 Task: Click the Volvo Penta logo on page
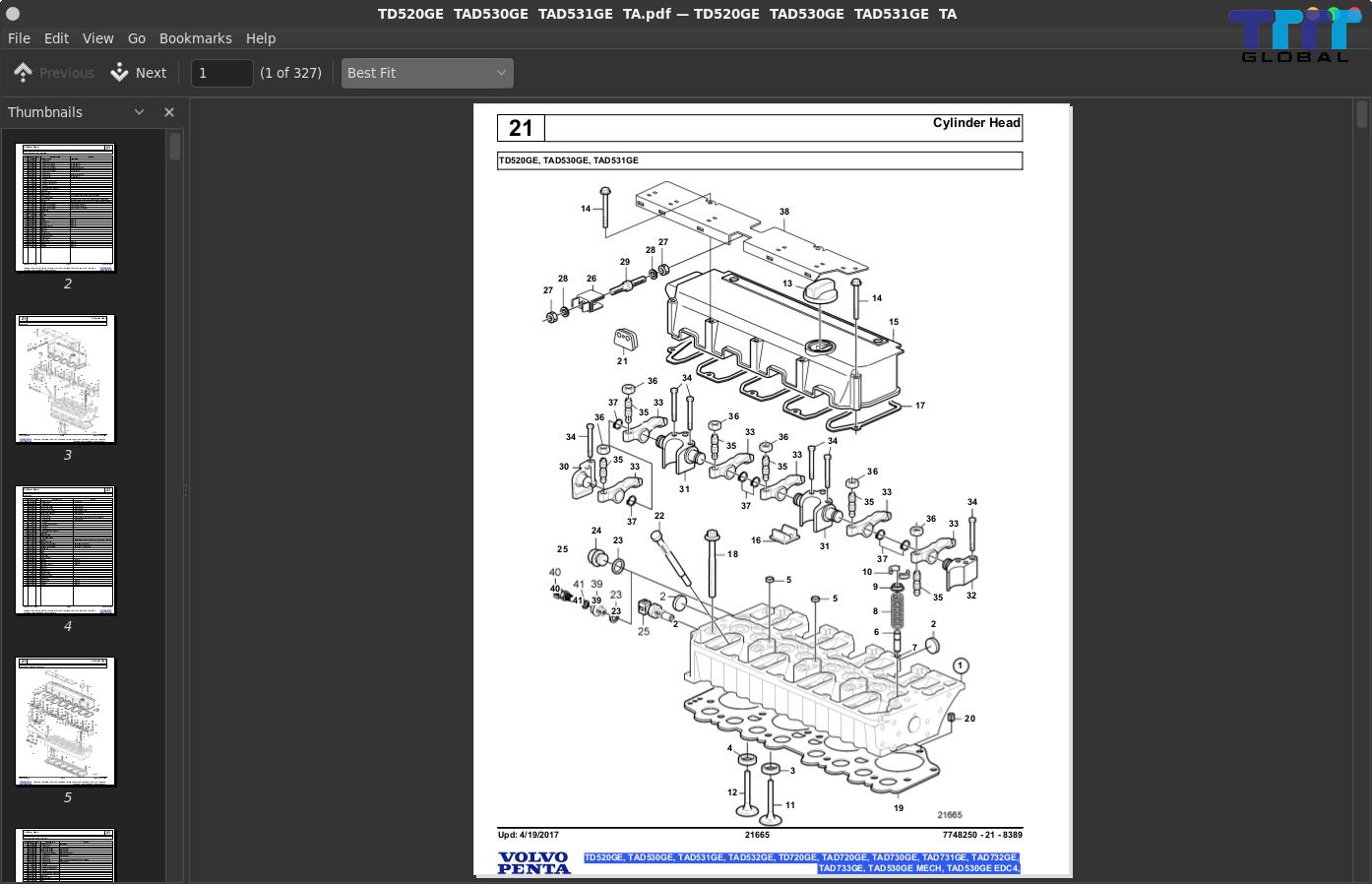533,862
